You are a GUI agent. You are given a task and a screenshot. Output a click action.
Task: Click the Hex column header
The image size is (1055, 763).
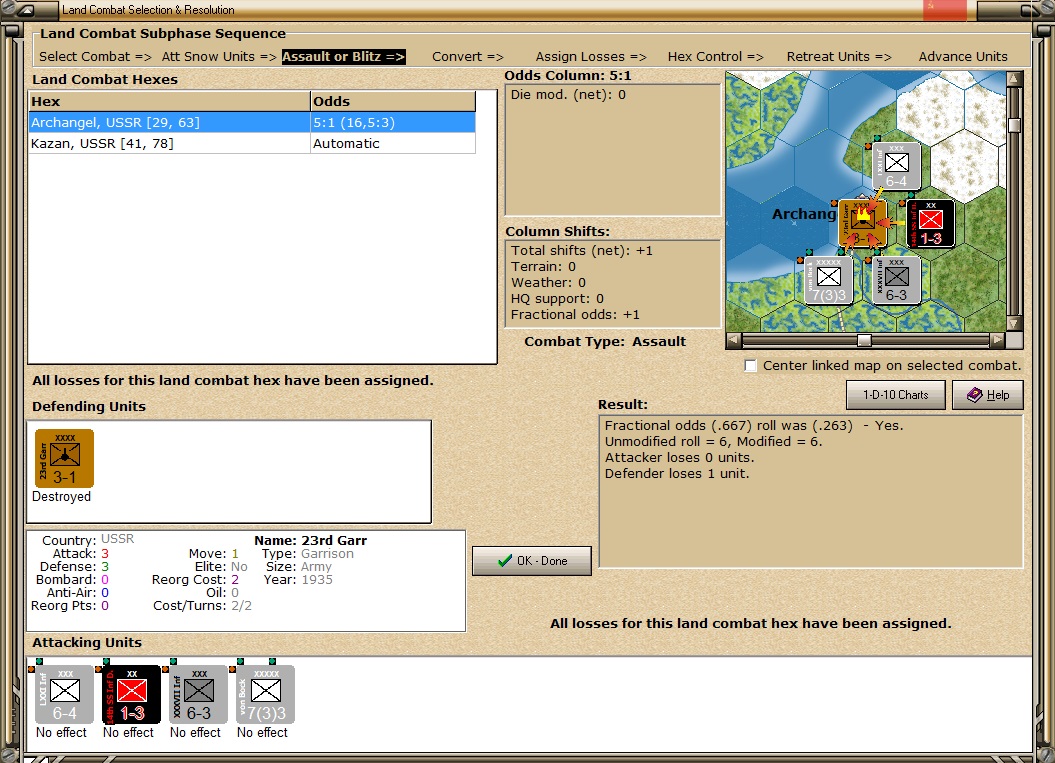pos(170,102)
